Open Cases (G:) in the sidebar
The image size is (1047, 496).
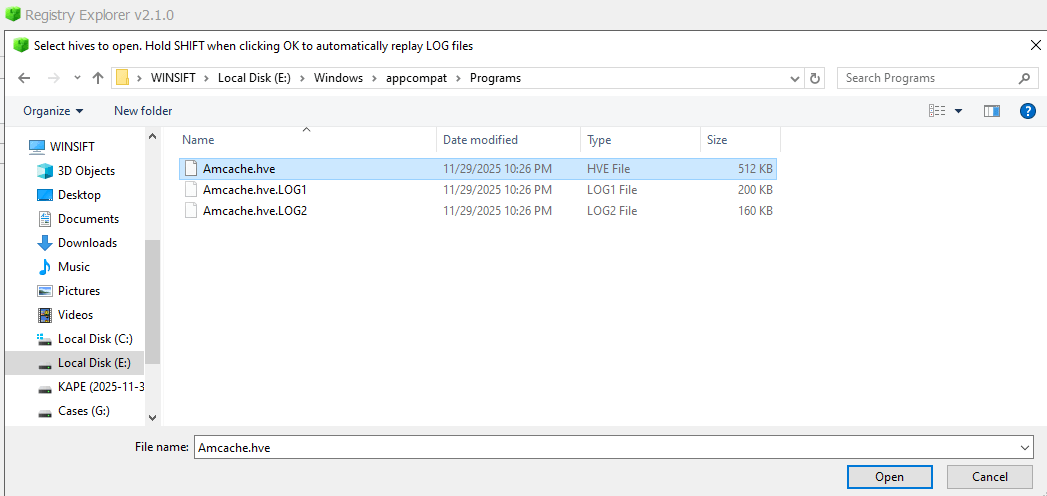point(83,411)
